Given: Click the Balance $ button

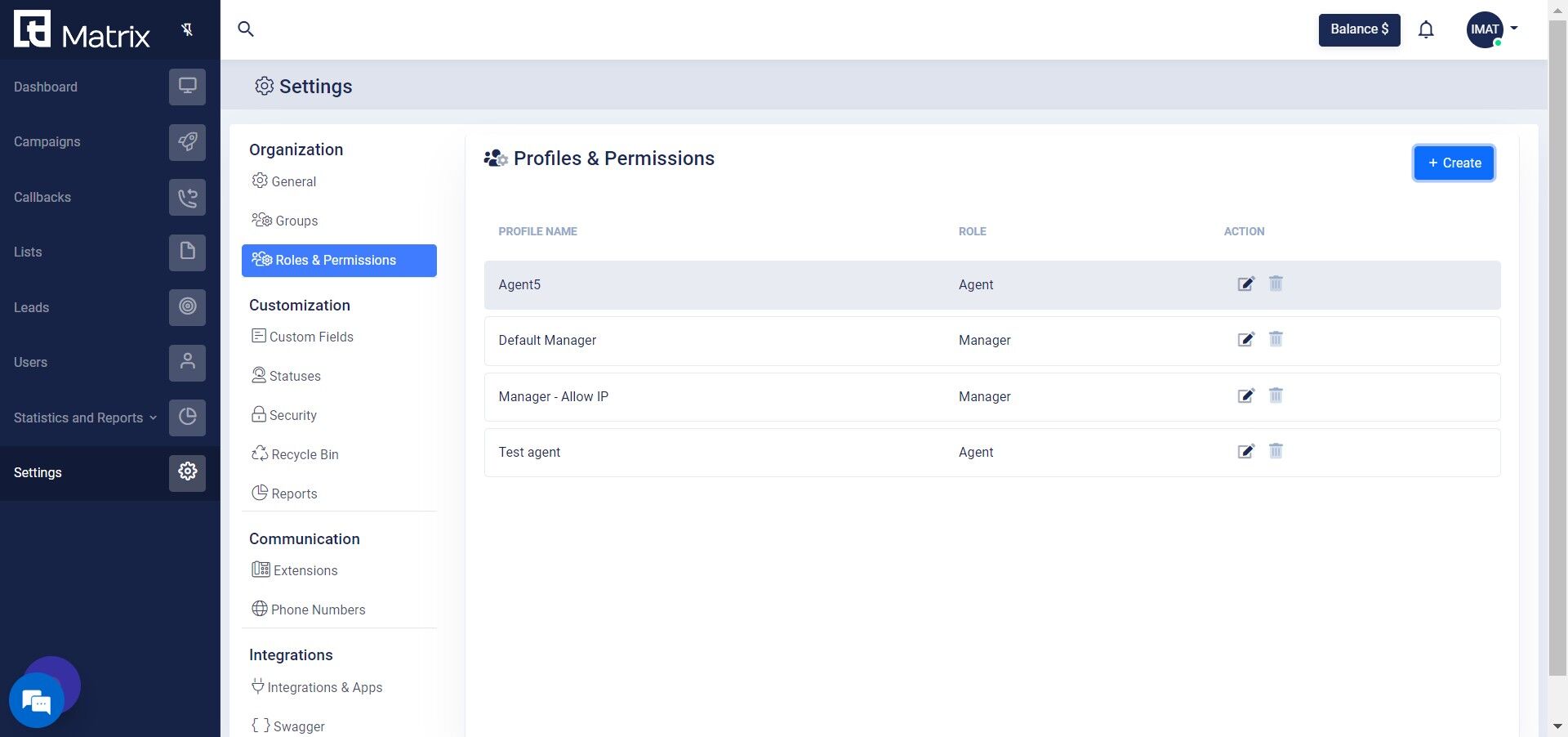Looking at the screenshot, I should tap(1358, 29).
